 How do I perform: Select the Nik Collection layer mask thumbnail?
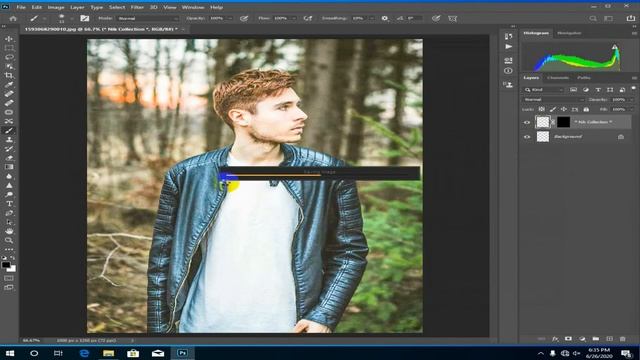(563, 122)
